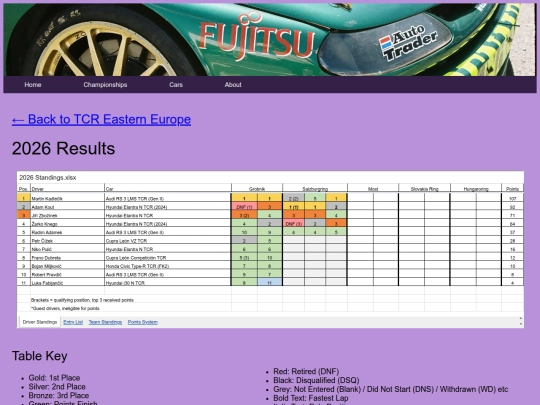540x405 pixels.
Task: Open the Home menu item
Action: tap(33, 85)
